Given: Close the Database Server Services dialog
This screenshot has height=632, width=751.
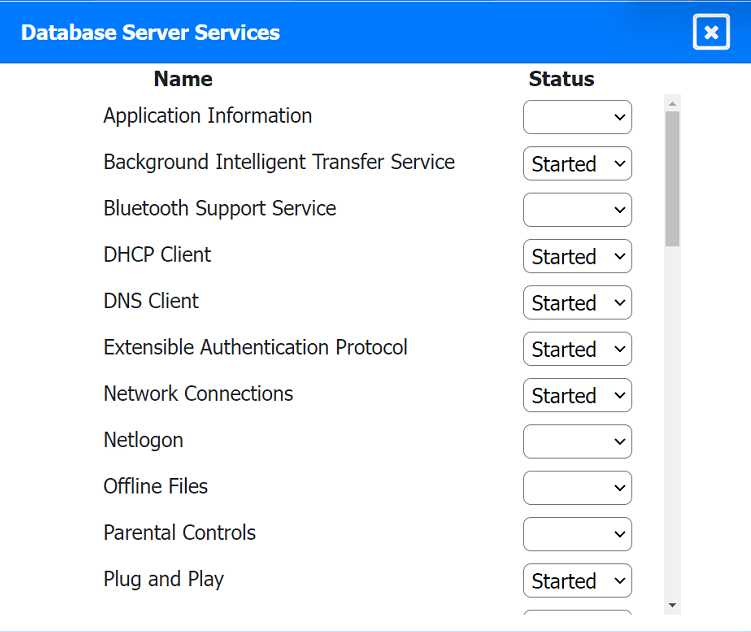Looking at the screenshot, I should coord(711,32).
